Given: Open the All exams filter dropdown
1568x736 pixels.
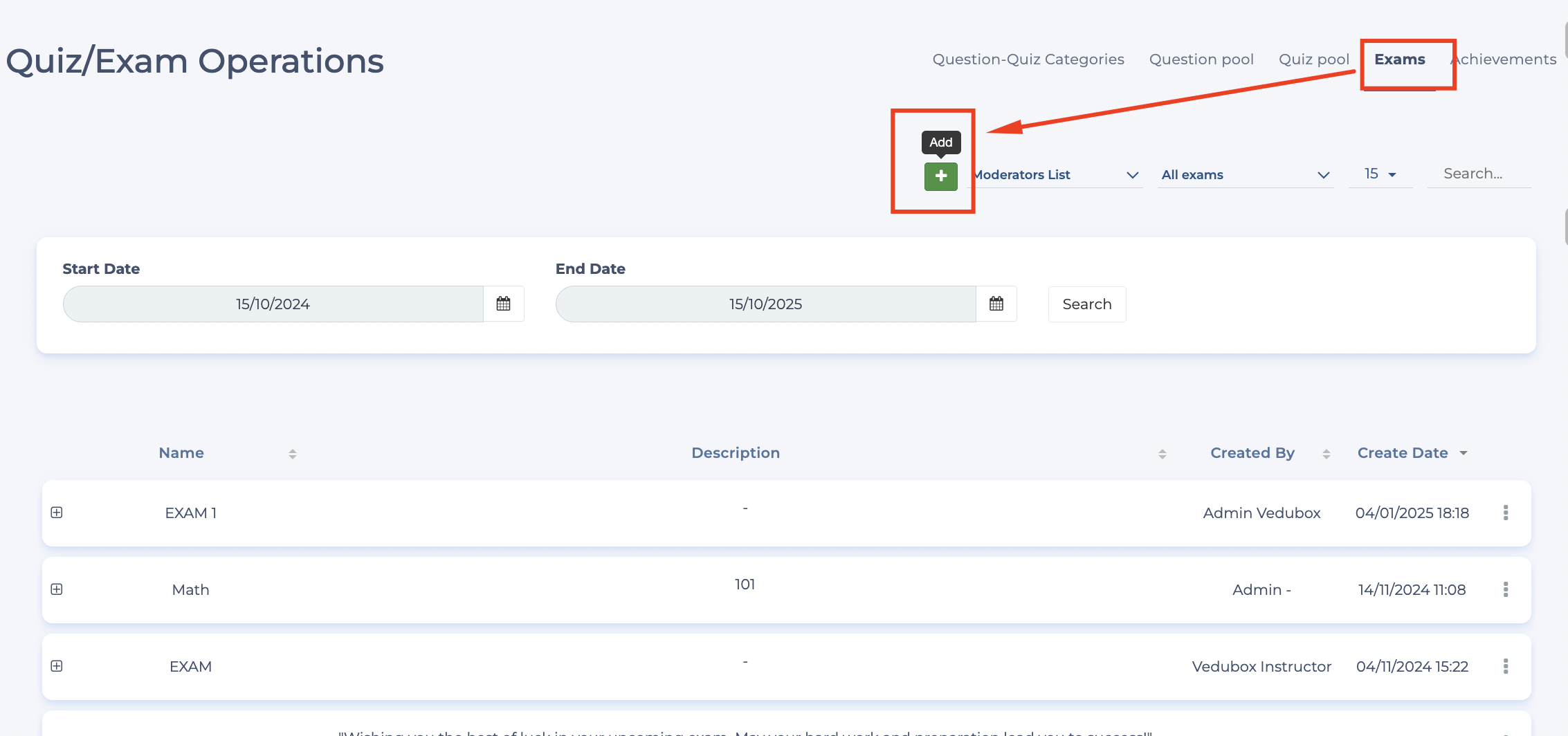Looking at the screenshot, I should click(x=1245, y=175).
